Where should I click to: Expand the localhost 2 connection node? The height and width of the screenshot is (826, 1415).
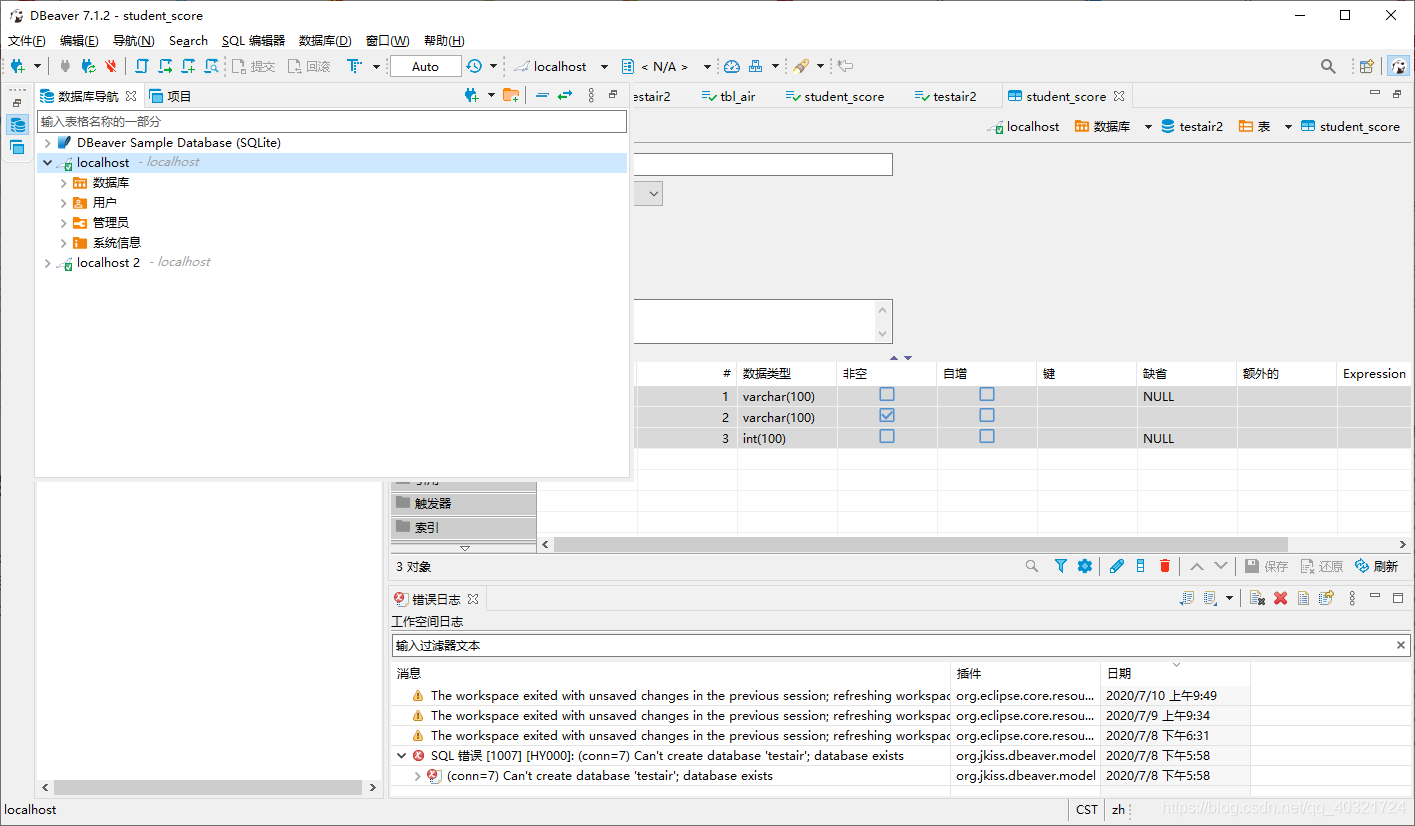coord(47,263)
